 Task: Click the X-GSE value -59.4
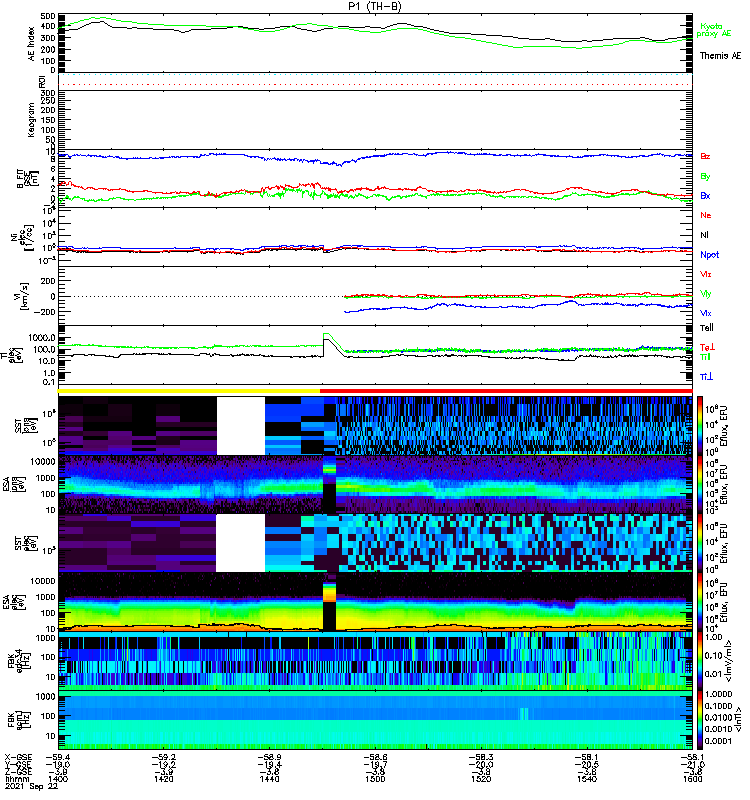pyautogui.click(x=58, y=757)
